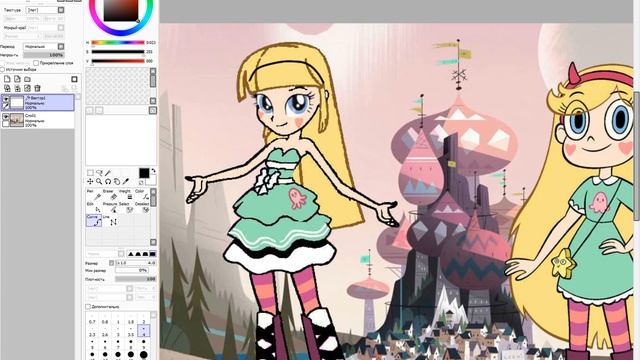The image size is (640, 360).
Task: Click the clear layer icon
Action: pyautogui.click(x=27, y=88)
